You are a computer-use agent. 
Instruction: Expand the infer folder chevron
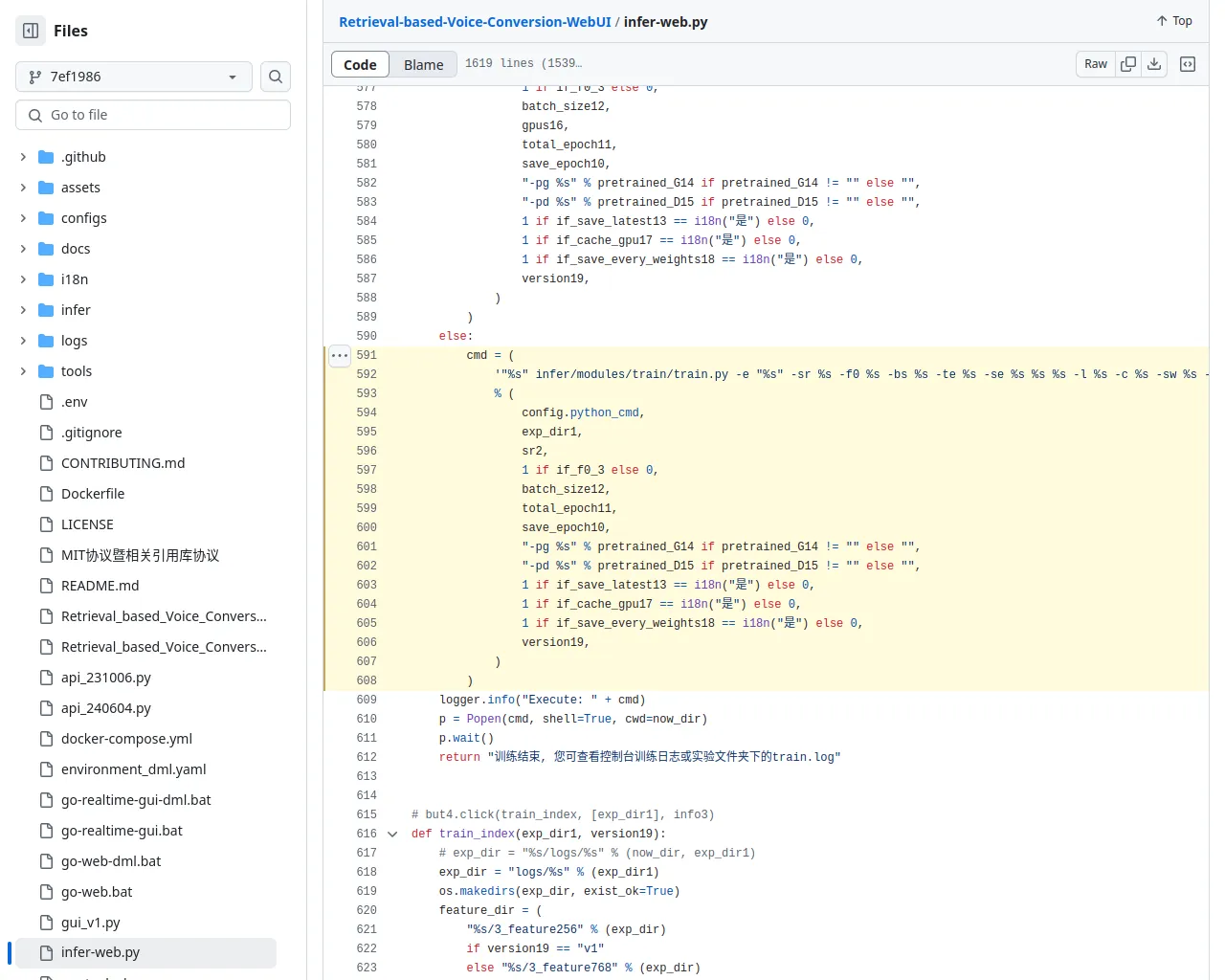tap(23, 310)
